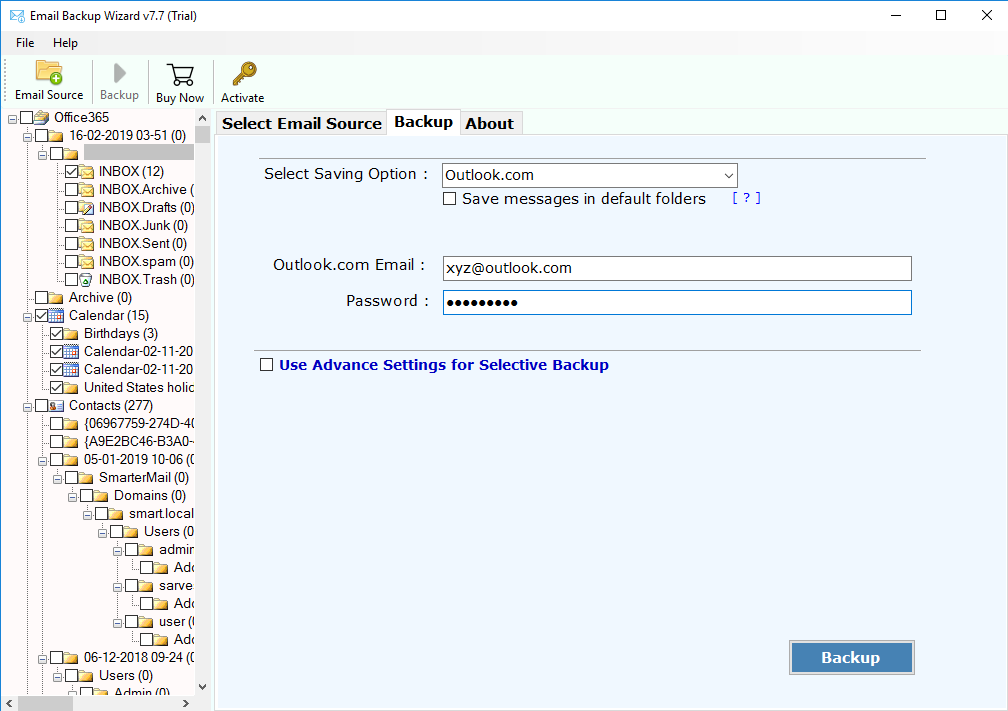Viewport: 1008px width, 711px height.
Task: Click the horizontal scroll right arrow
Action: (186, 703)
